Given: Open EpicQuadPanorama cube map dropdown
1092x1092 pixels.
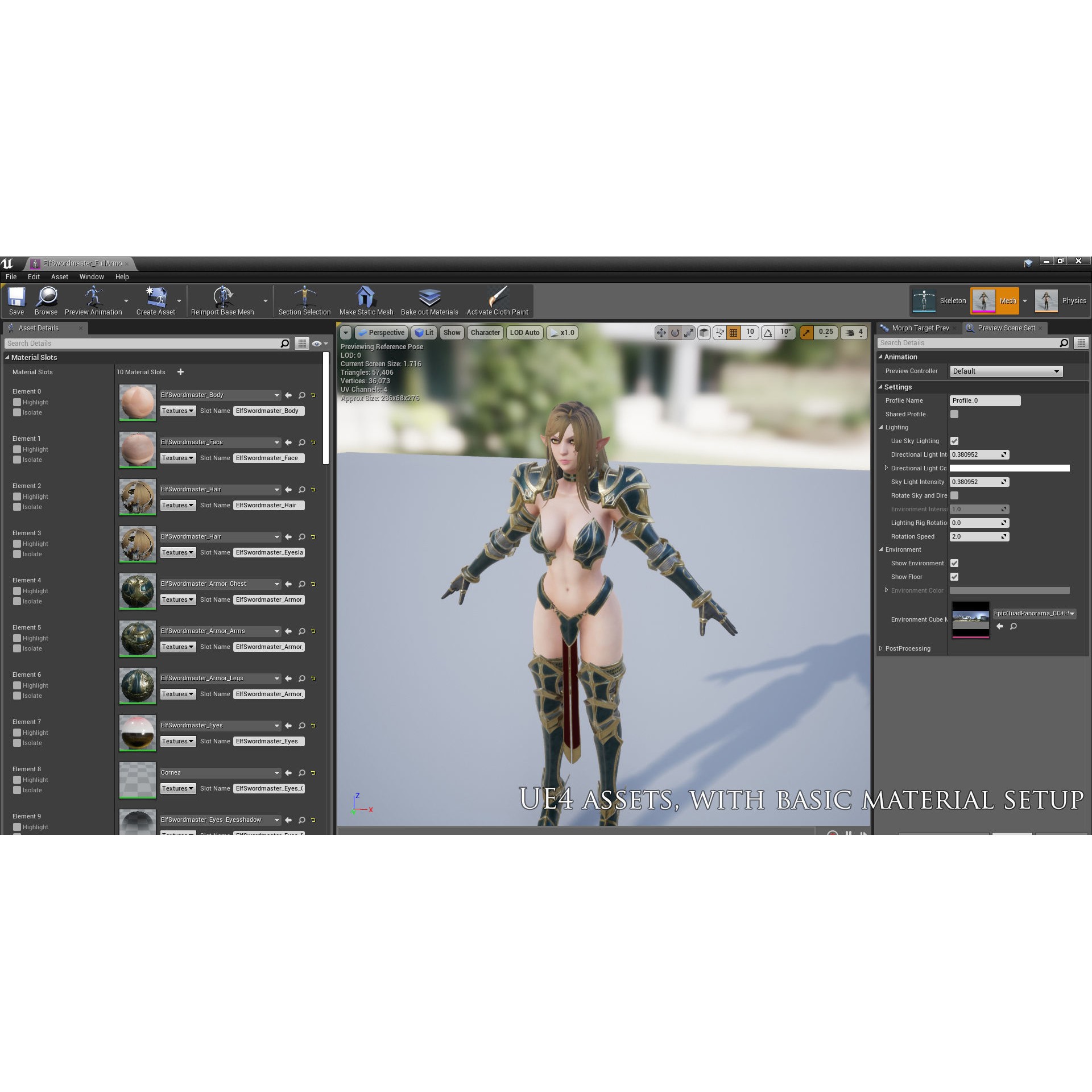Looking at the screenshot, I should 1034,614.
